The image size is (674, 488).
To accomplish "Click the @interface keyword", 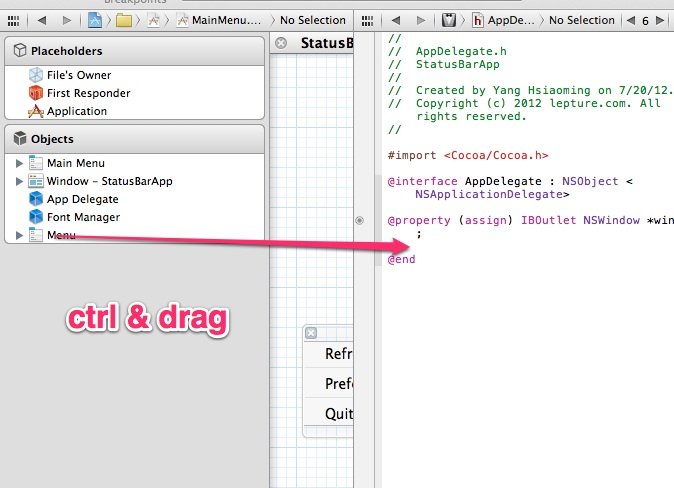I will click(x=423, y=181).
